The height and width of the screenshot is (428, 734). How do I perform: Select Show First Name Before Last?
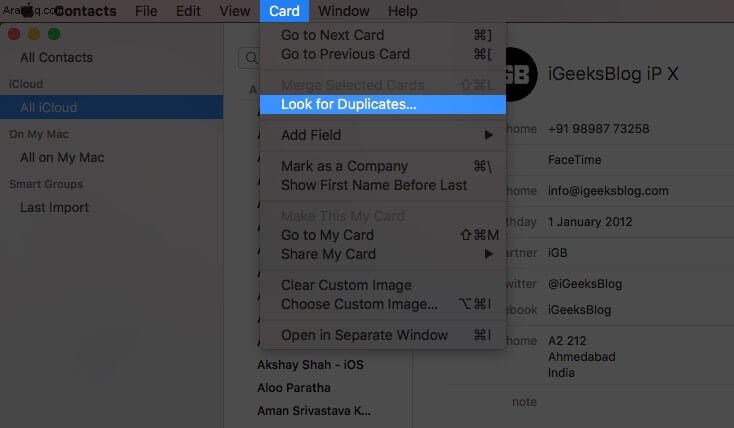click(x=383, y=185)
